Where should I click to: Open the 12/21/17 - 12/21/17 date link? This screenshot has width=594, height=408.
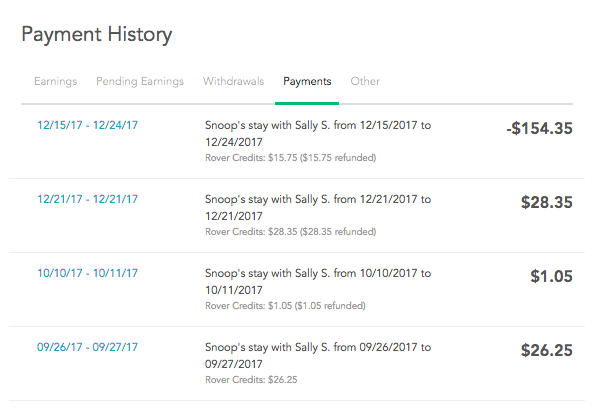coord(88,199)
